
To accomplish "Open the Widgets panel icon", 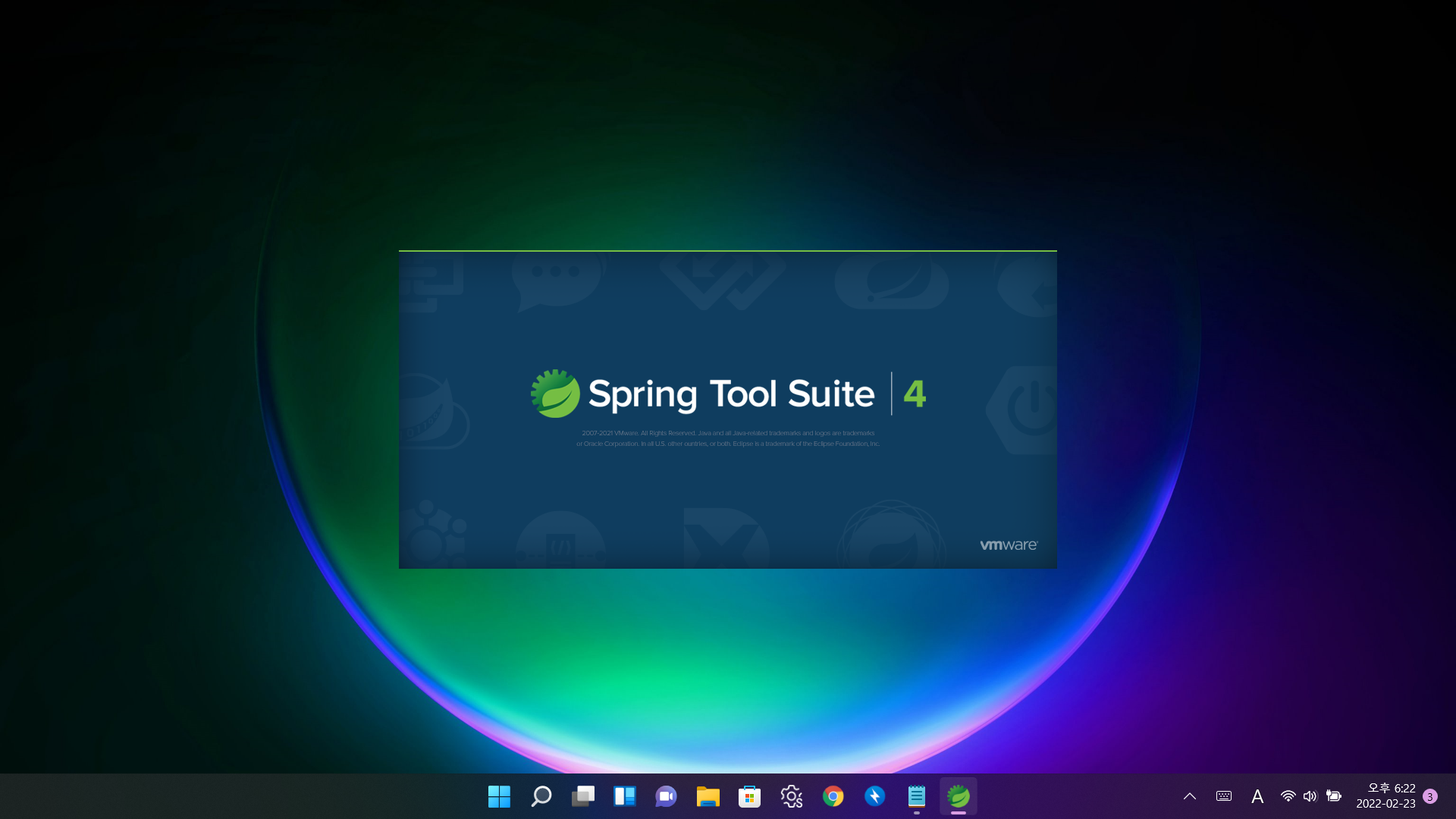I will click(624, 796).
